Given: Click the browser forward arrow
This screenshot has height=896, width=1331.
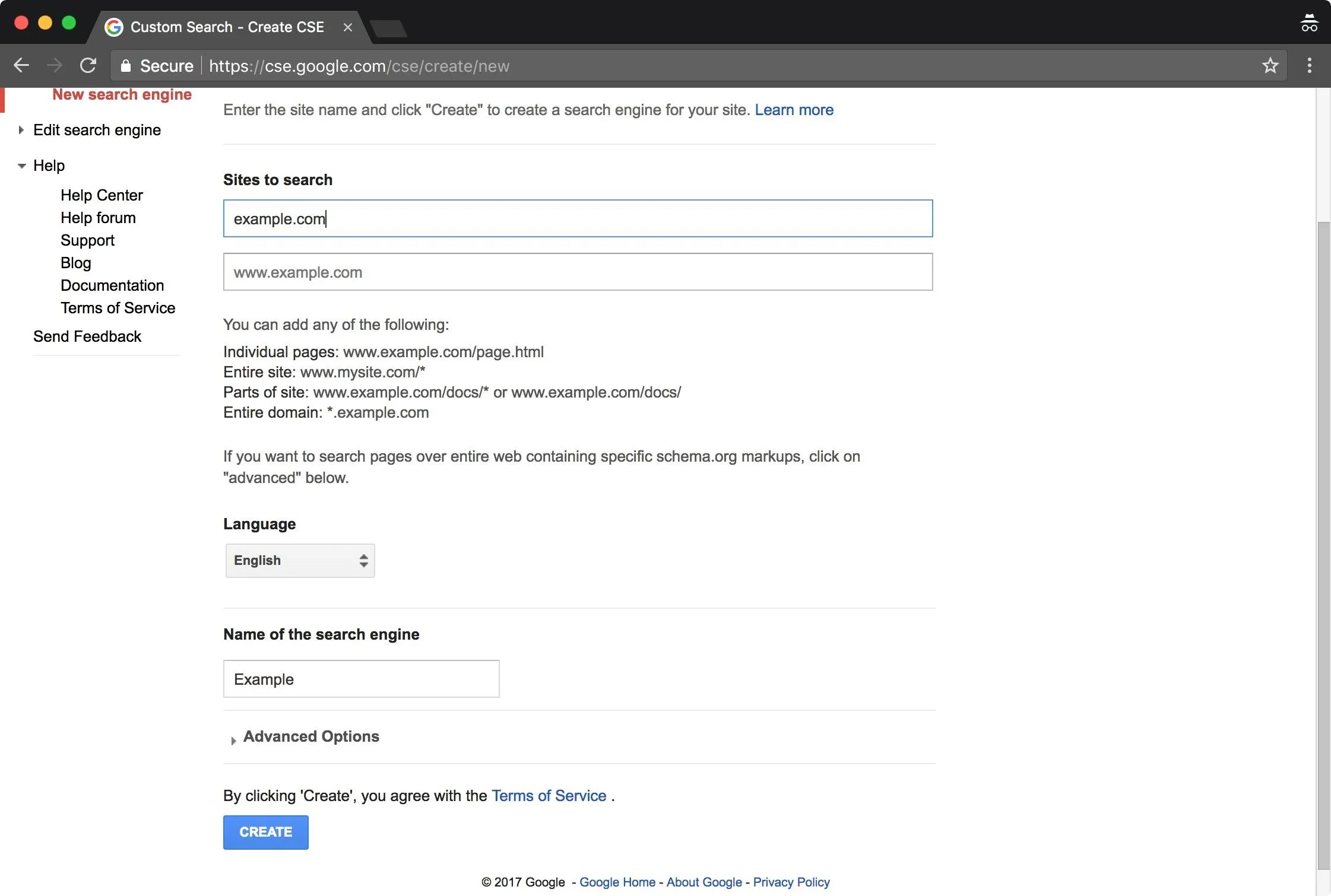Looking at the screenshot, I should 55,65.
